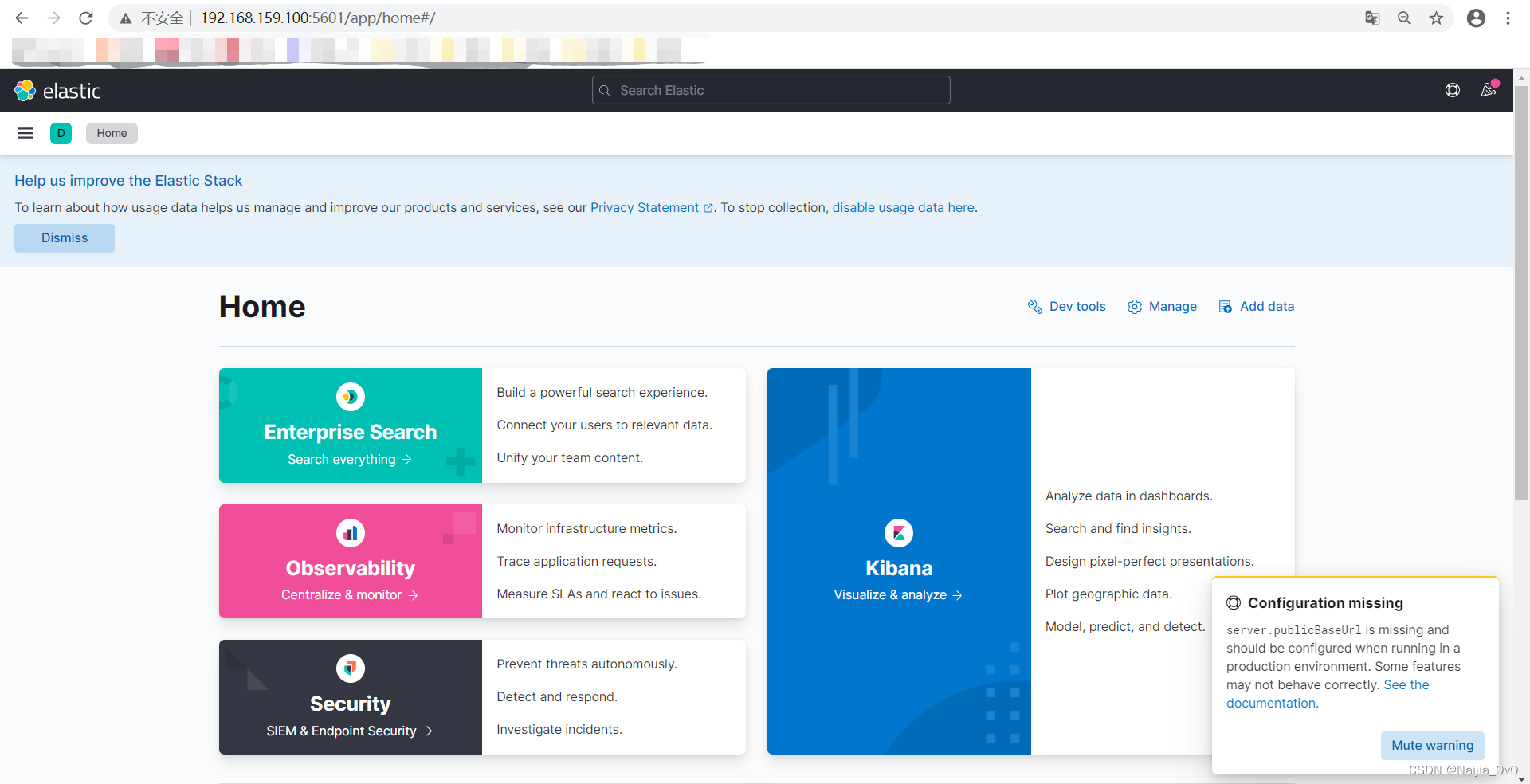Click the Observability round logo icon
Screen dimensions: 1530x784
(x=351, y=533)
